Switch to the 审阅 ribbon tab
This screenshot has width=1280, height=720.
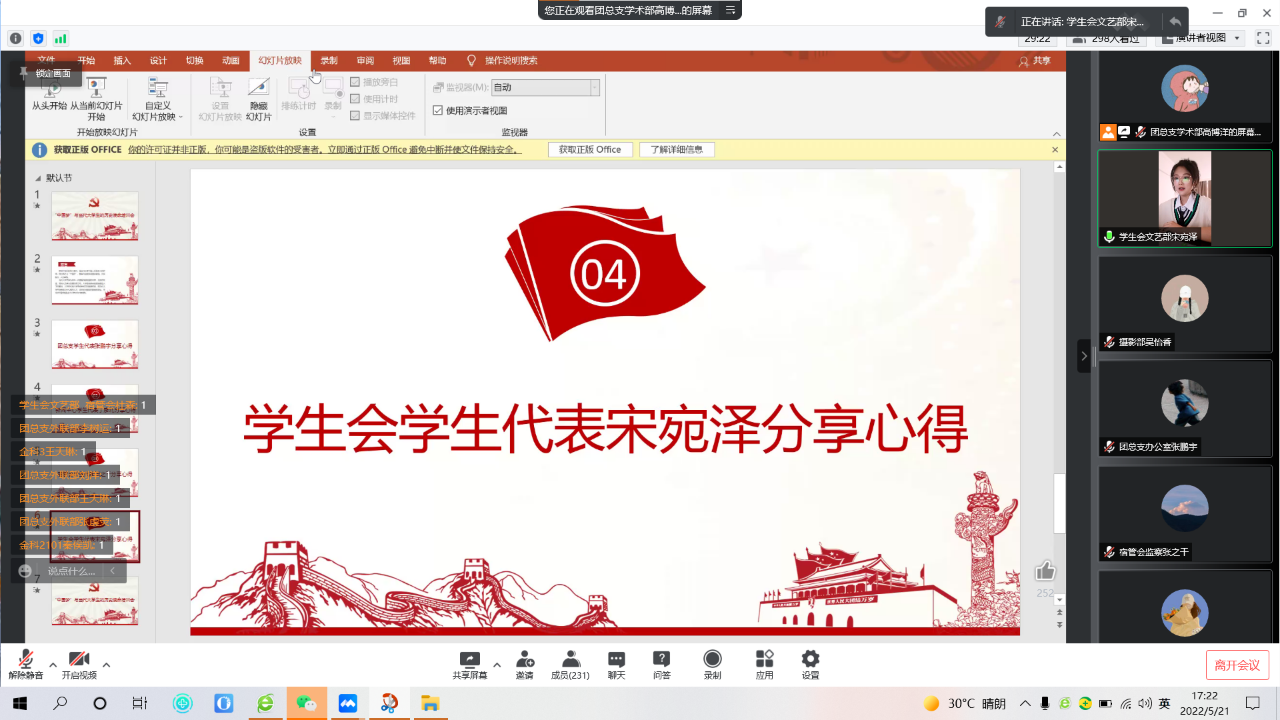365,61
